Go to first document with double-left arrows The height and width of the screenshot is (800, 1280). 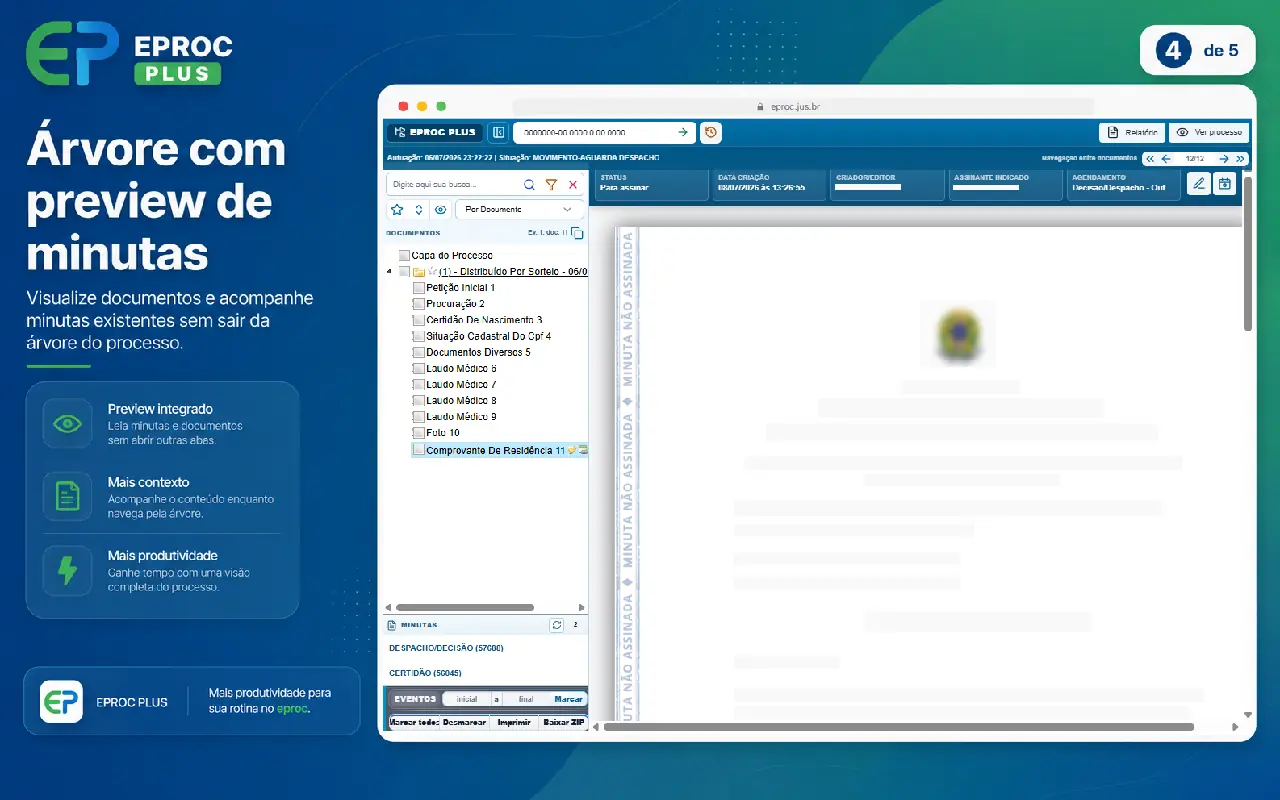click(x=1150, y=159)
